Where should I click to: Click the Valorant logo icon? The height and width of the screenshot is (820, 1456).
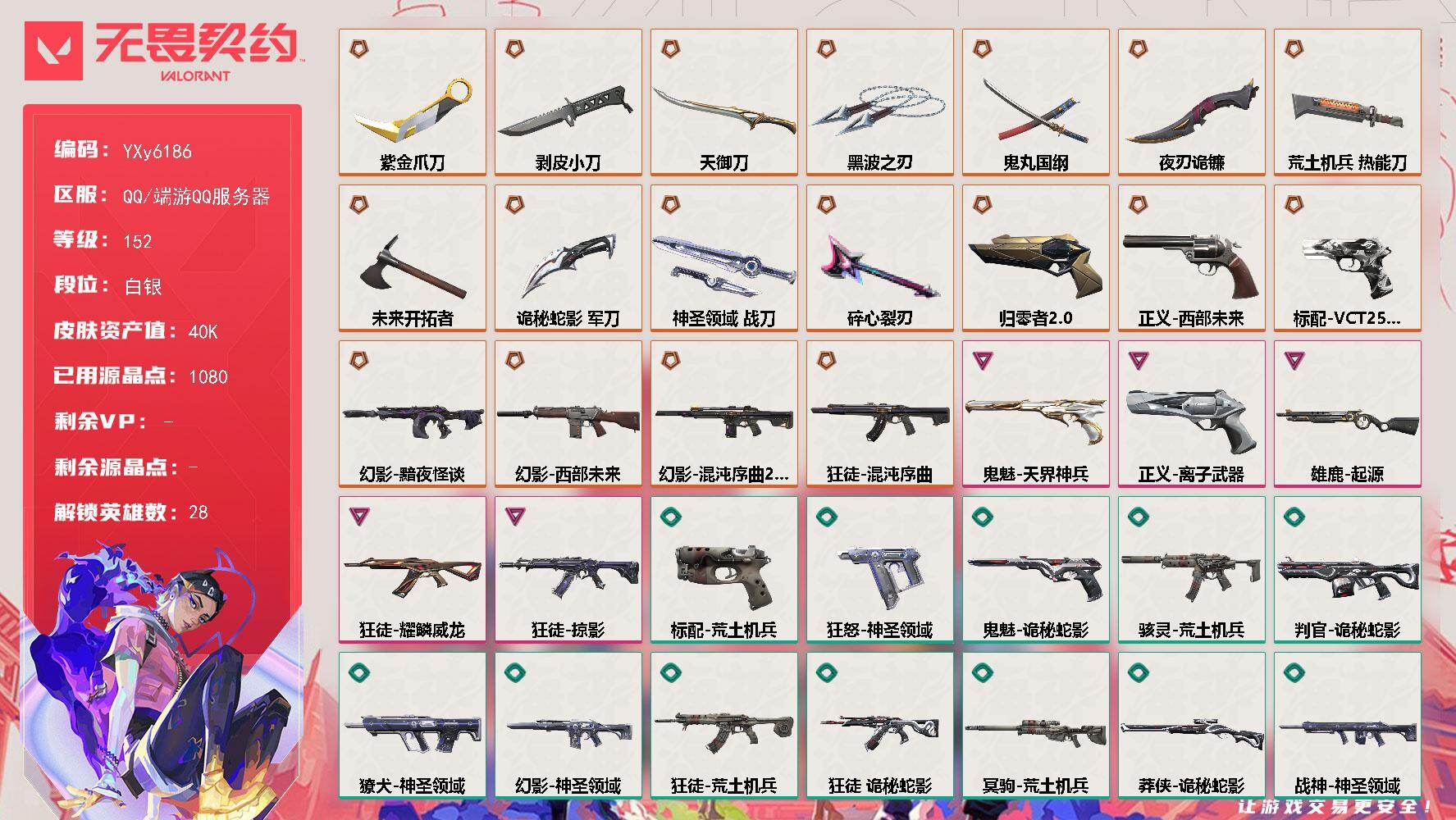point(54,51)
